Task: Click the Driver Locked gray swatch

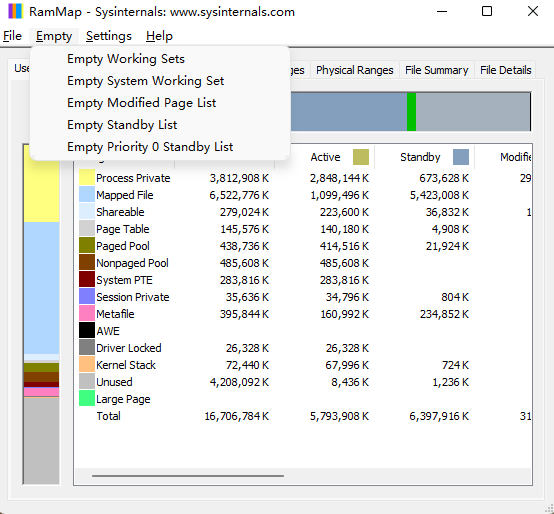Action: 87,348
